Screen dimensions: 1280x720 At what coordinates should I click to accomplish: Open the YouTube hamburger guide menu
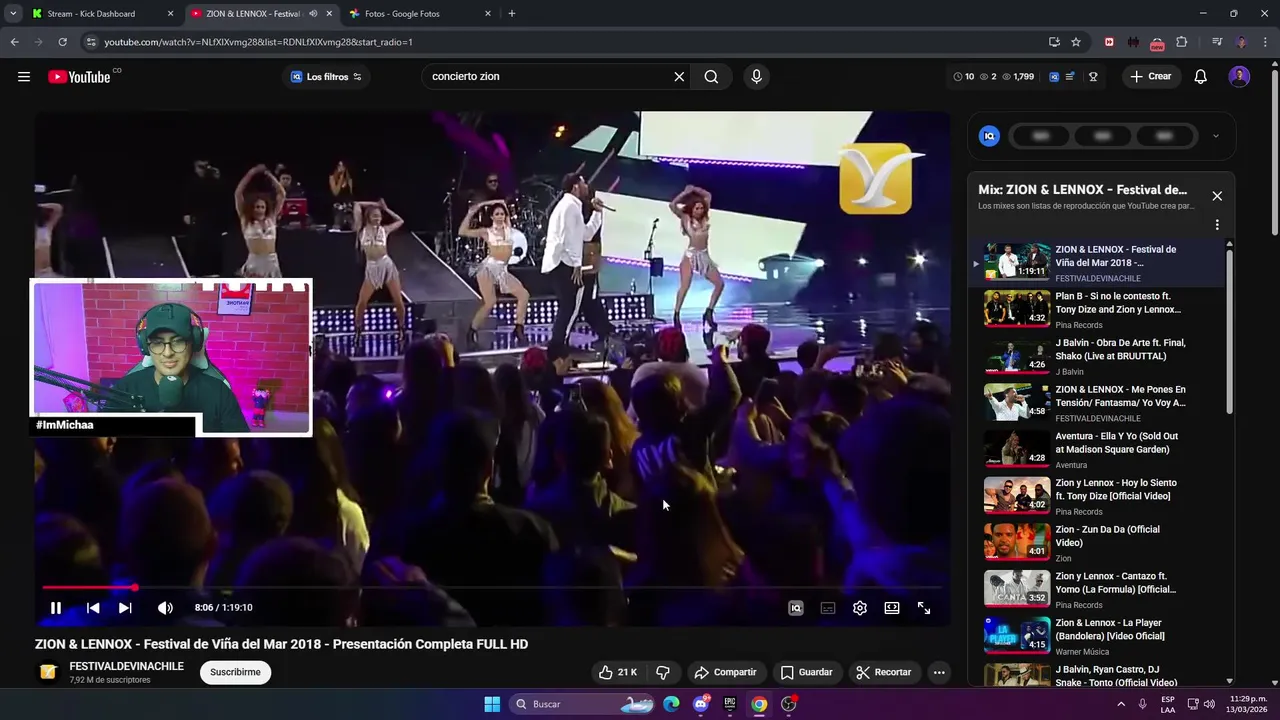(24, 77)
